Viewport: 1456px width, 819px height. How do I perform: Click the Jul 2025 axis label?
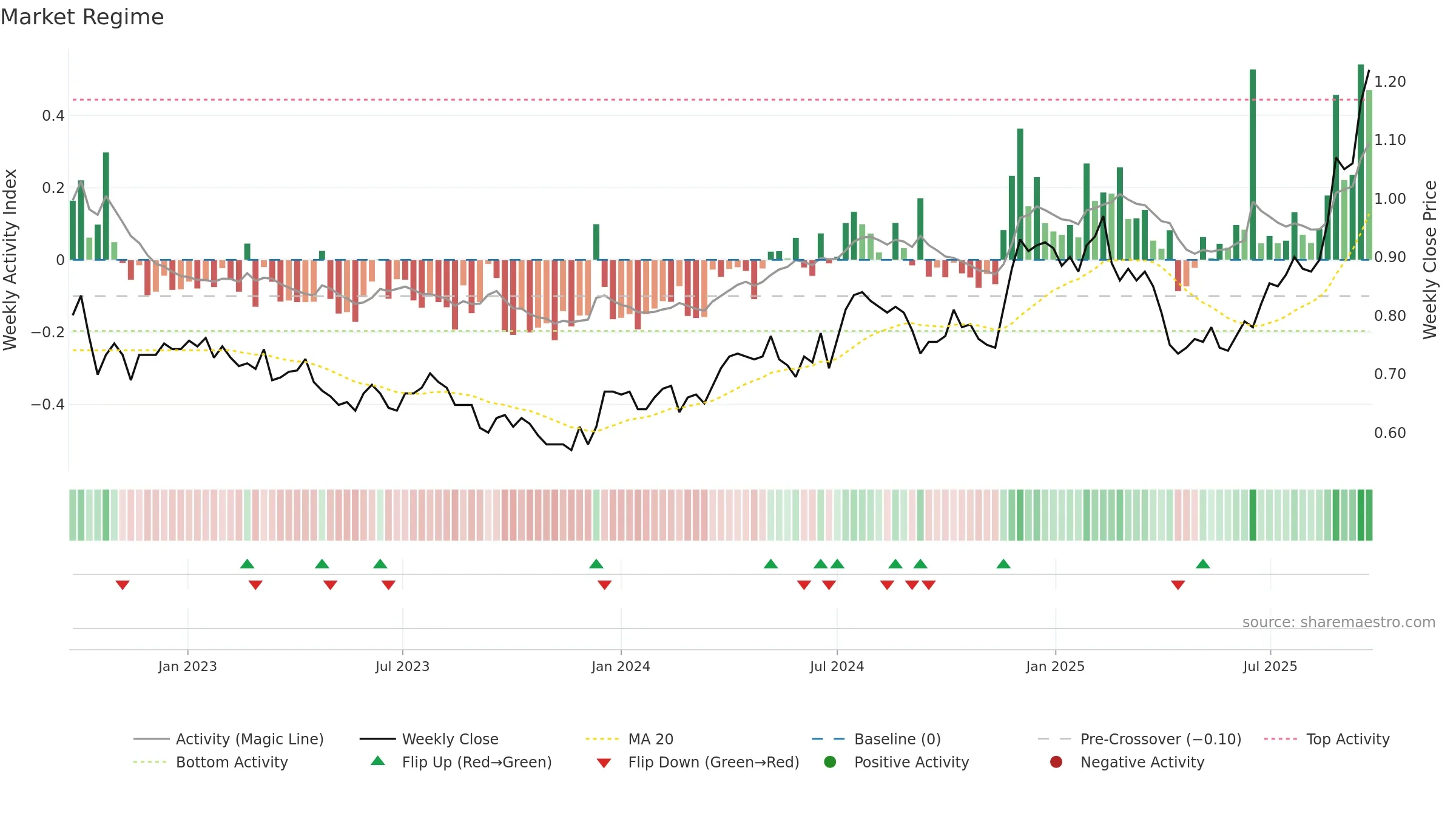pyautogui.click(x=1270, y=666)
